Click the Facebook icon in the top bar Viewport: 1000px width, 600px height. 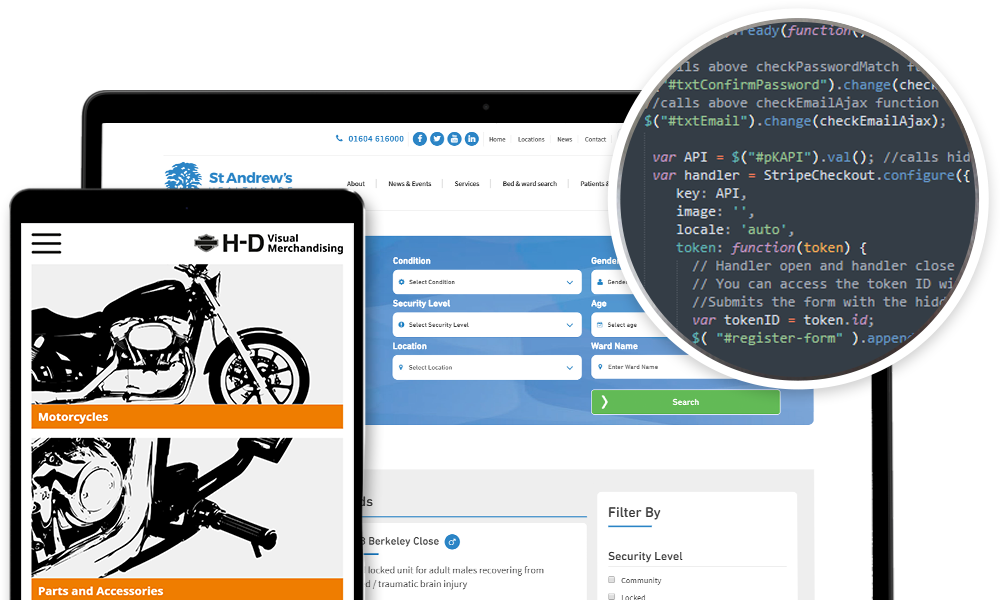click(420, 139)
